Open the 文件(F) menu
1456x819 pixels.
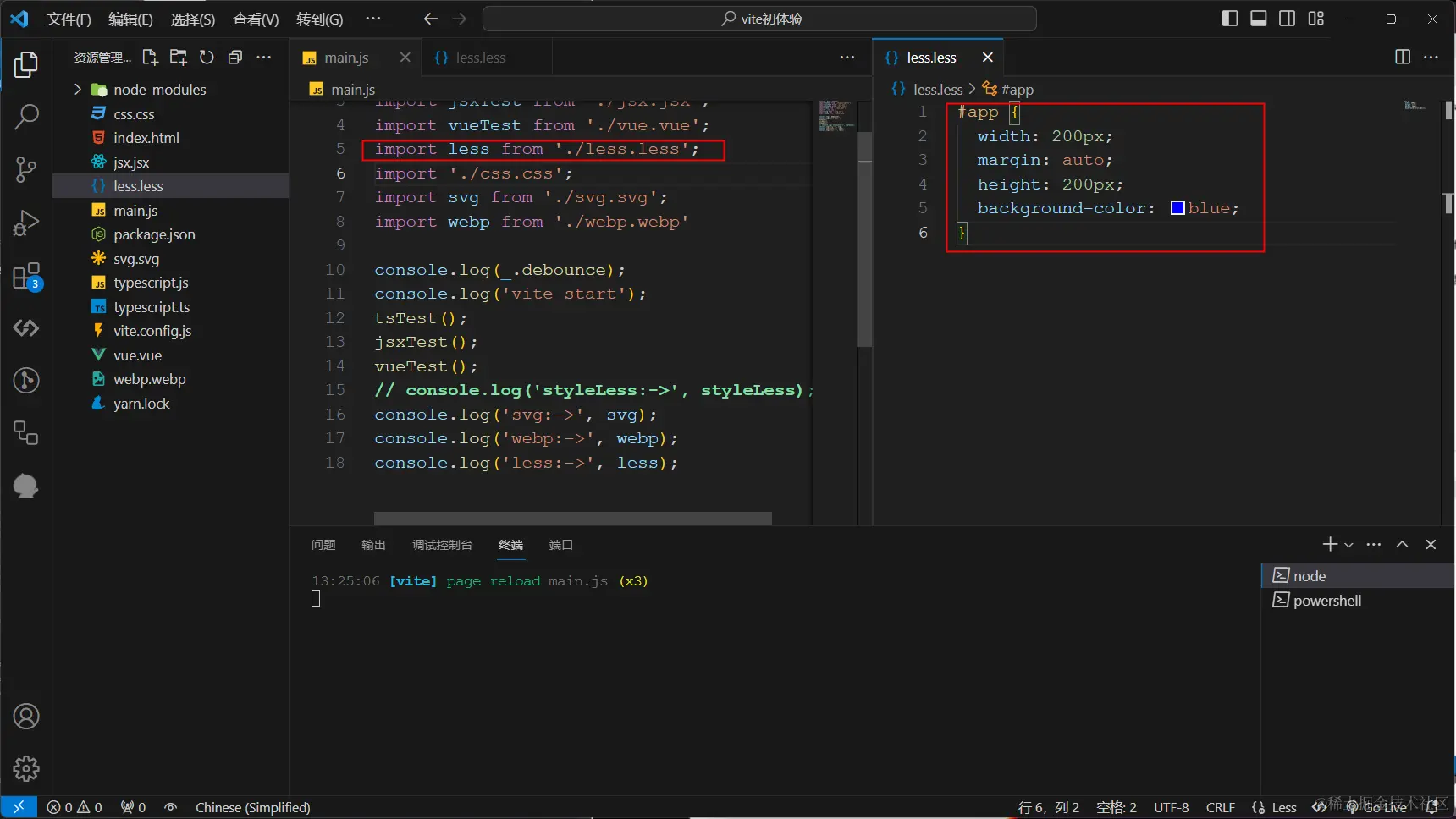click(69, 19)
